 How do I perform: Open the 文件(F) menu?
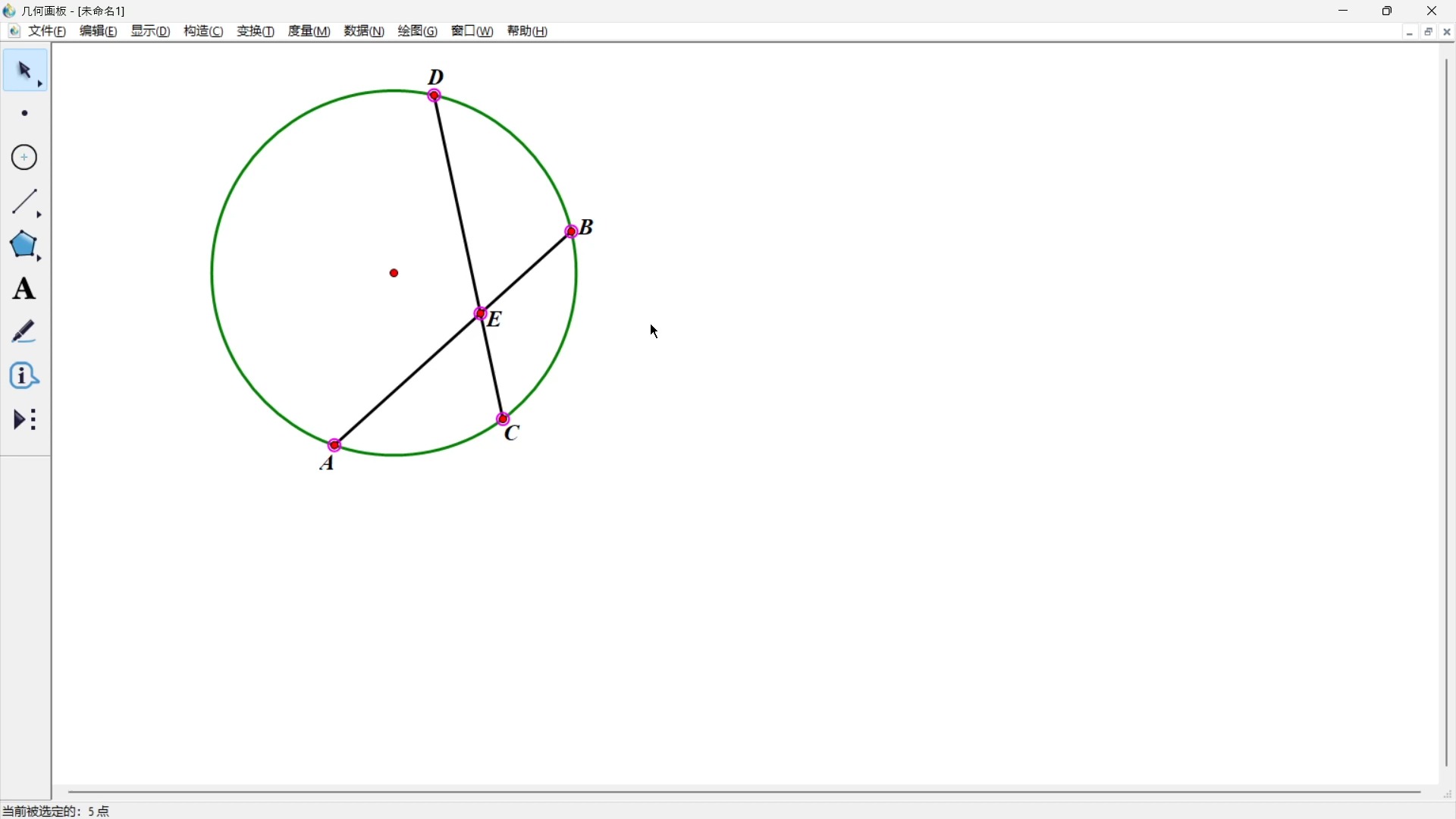(x=48, y=31)
